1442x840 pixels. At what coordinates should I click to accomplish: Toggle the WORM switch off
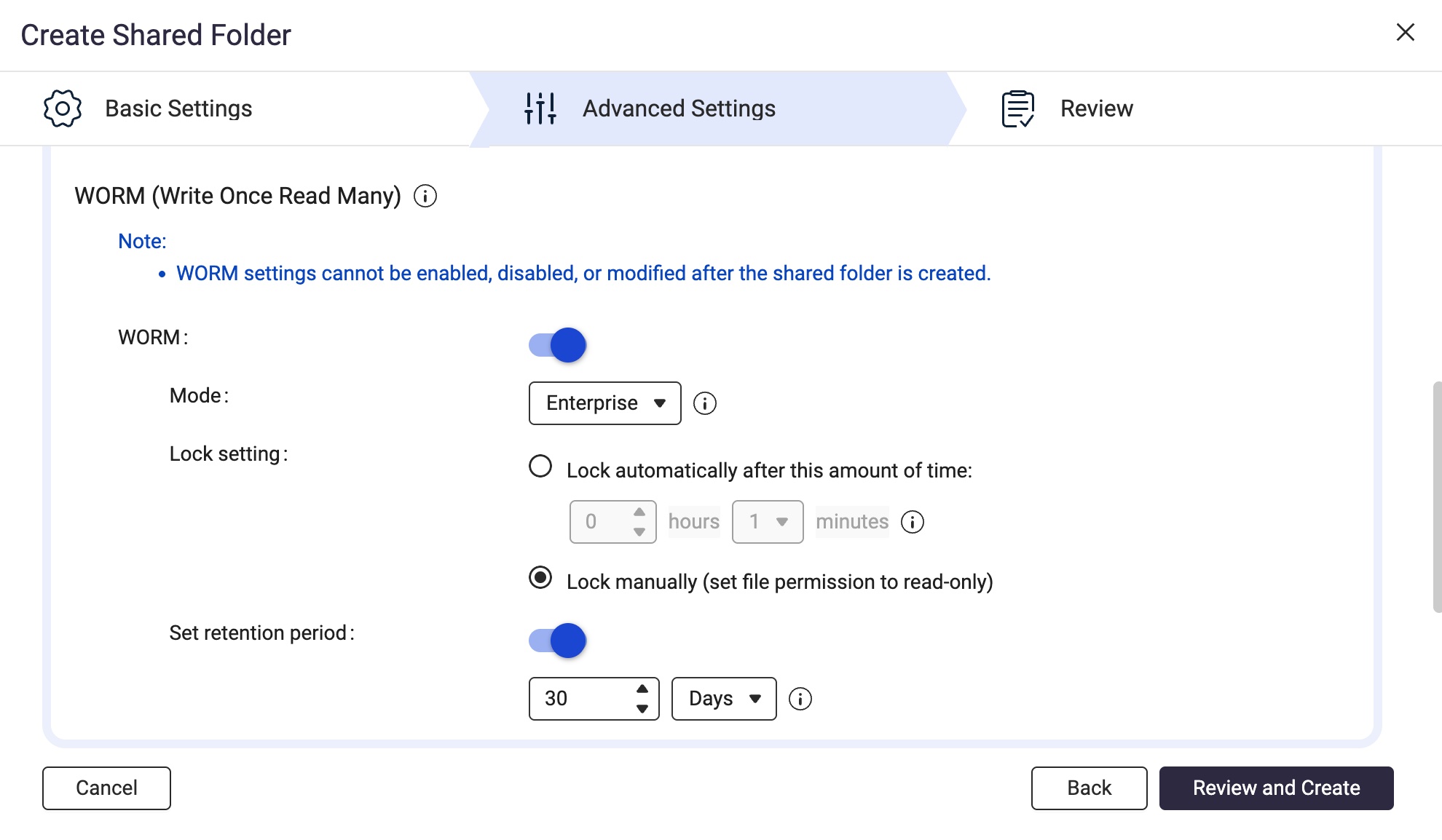(x=557, y=345)
